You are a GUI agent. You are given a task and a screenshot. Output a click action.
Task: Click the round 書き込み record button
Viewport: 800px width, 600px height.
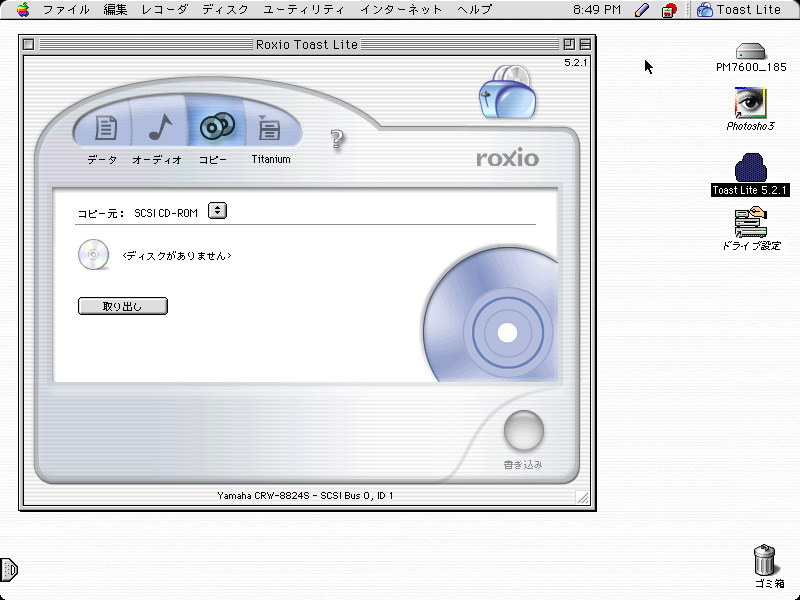point(523,430)
